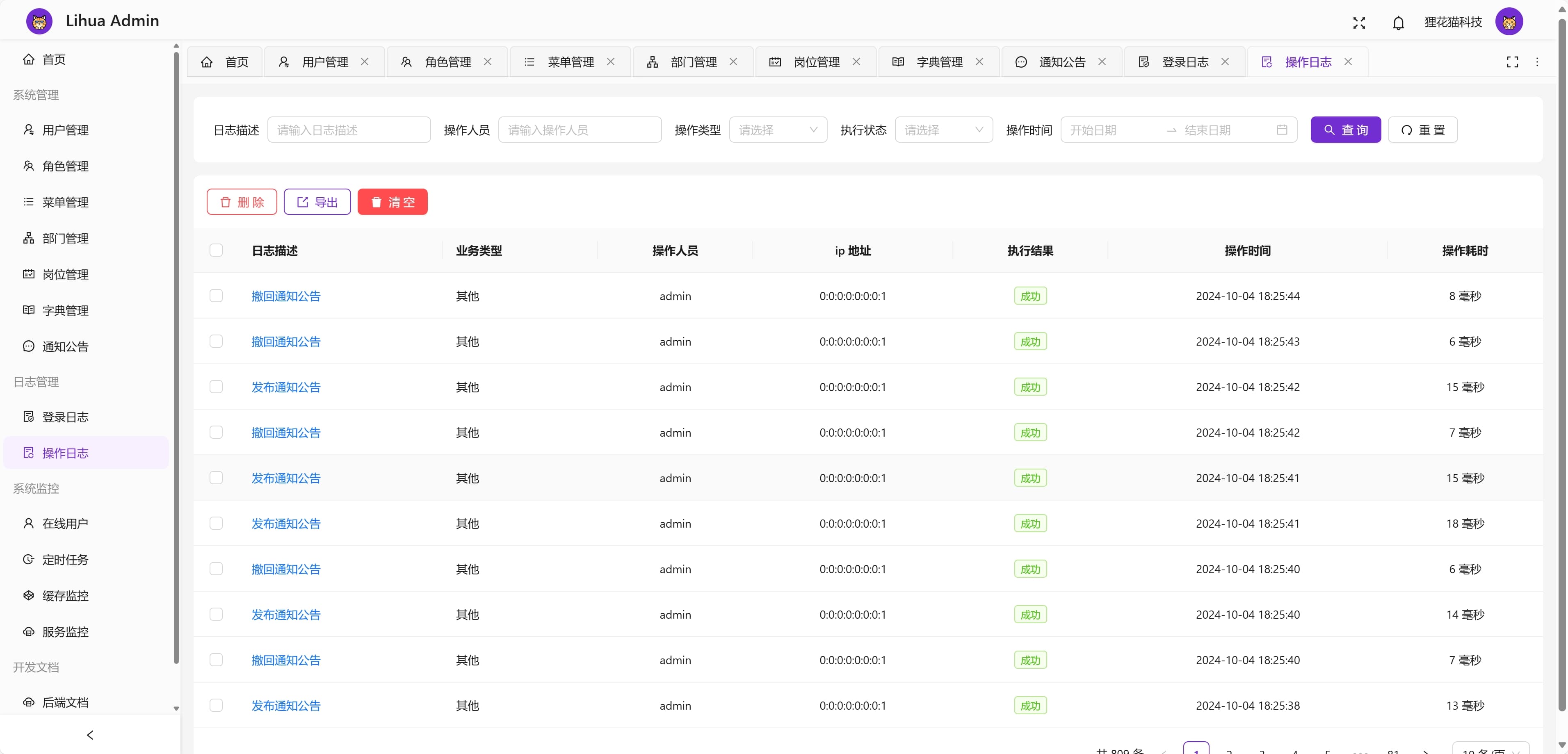The image size is (1568, 754).
Task: Click the 查询 search button
Action: coord(1346,130)
